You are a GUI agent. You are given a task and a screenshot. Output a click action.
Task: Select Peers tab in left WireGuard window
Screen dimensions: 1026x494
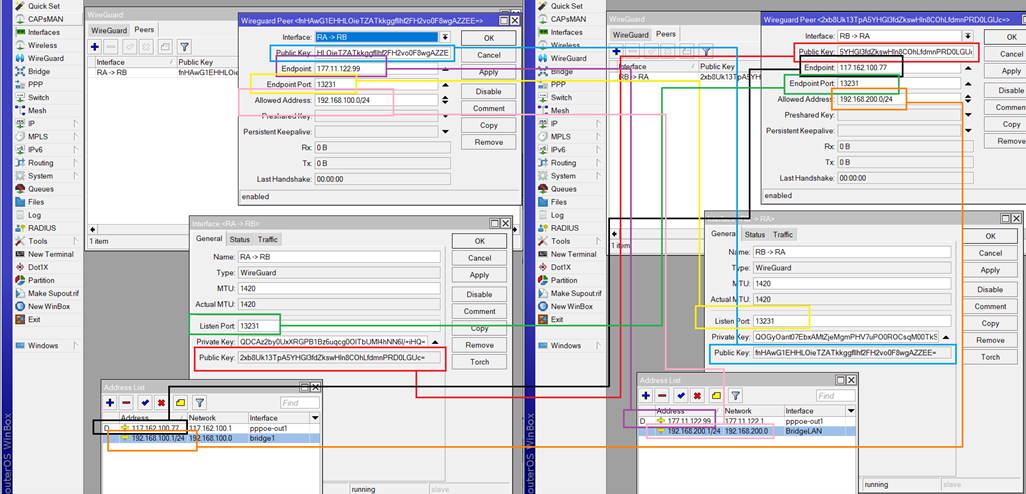pos(142,29)
